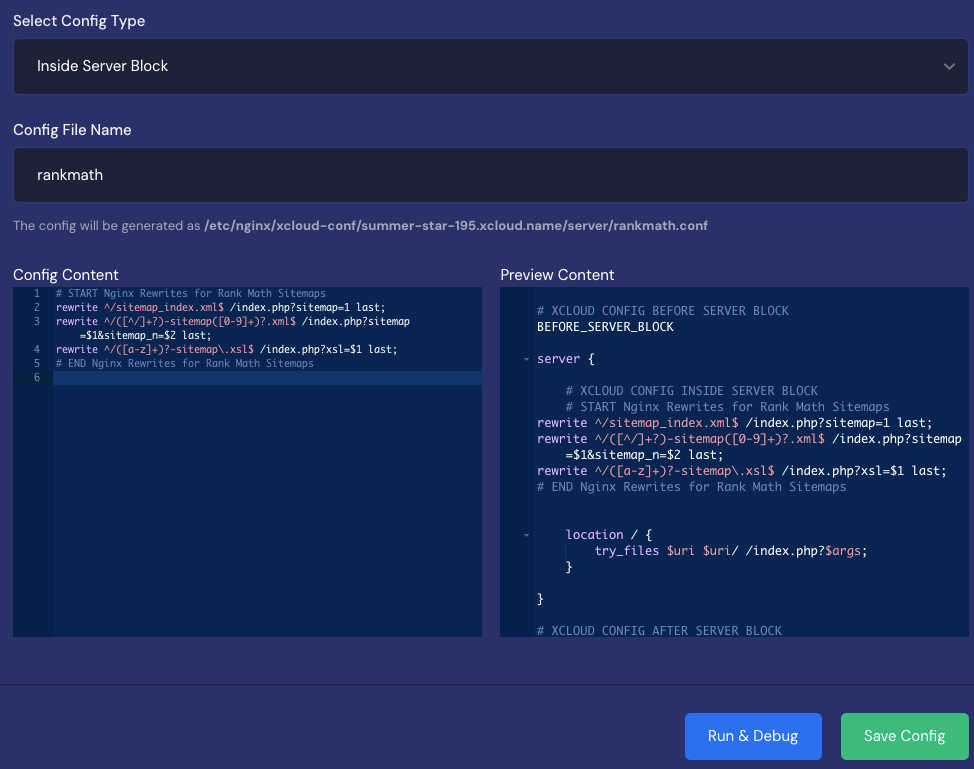Image resolution: width=974 pixels, height=769 pixels.
Task: Click the .xsl rewrite rule on editor line 4
Action: (x=226, y=350)
